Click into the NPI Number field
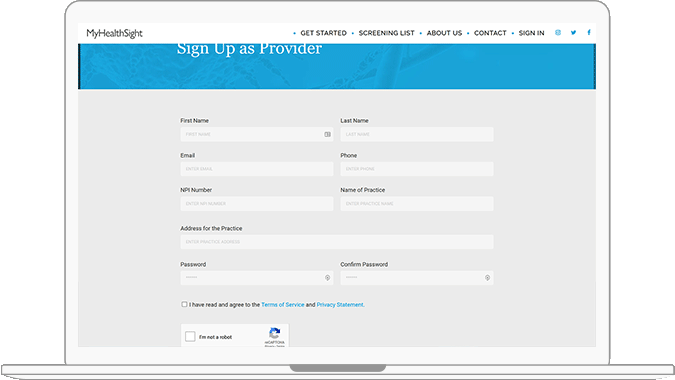This screenshot has width=675, height=380. tap(257, 204)
